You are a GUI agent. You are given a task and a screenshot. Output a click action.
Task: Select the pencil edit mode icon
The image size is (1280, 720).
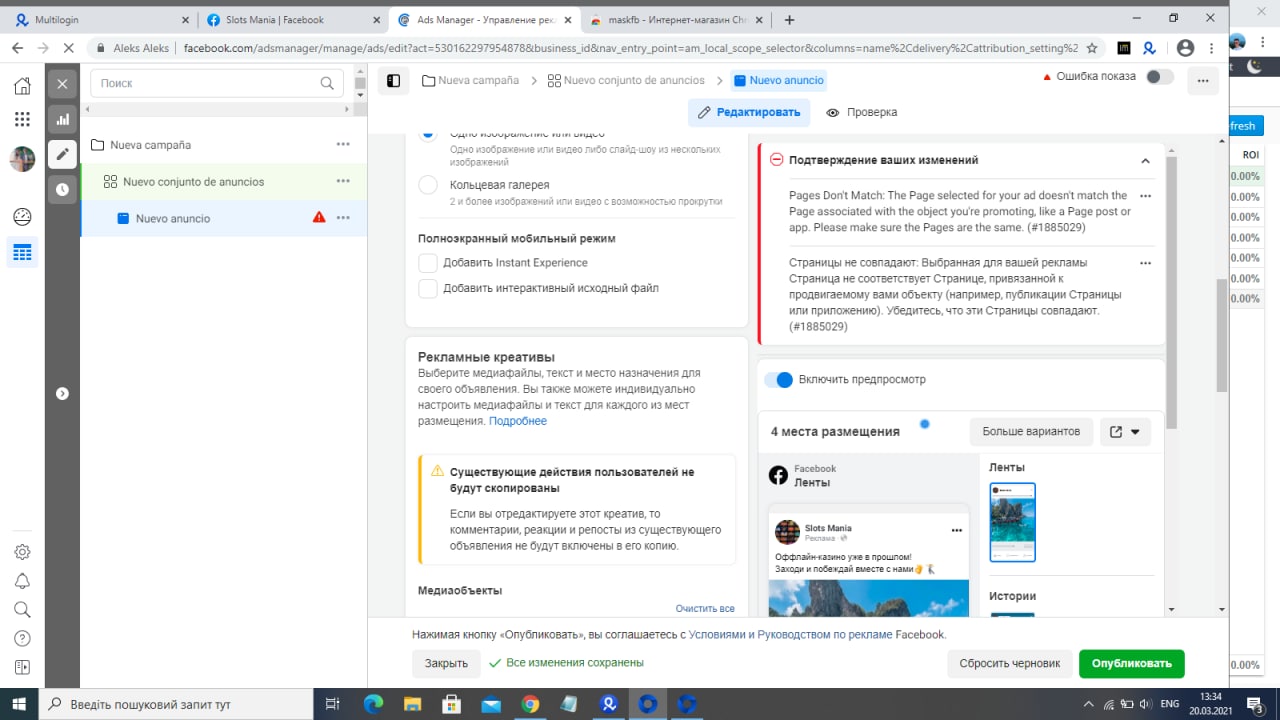click(x=62, y=154)
